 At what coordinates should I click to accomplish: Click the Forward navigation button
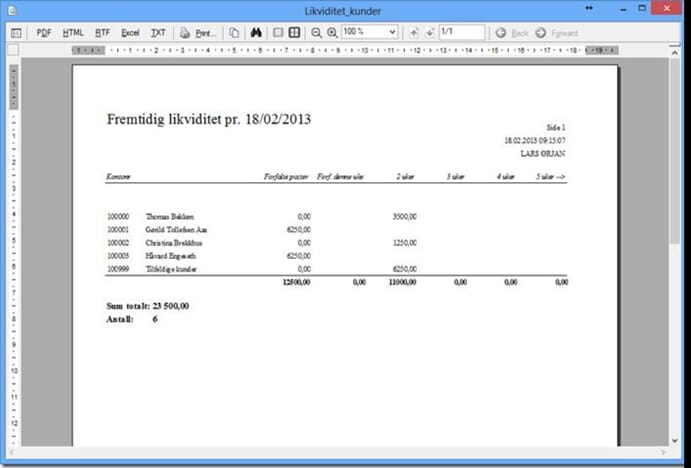tap(557, 32)
